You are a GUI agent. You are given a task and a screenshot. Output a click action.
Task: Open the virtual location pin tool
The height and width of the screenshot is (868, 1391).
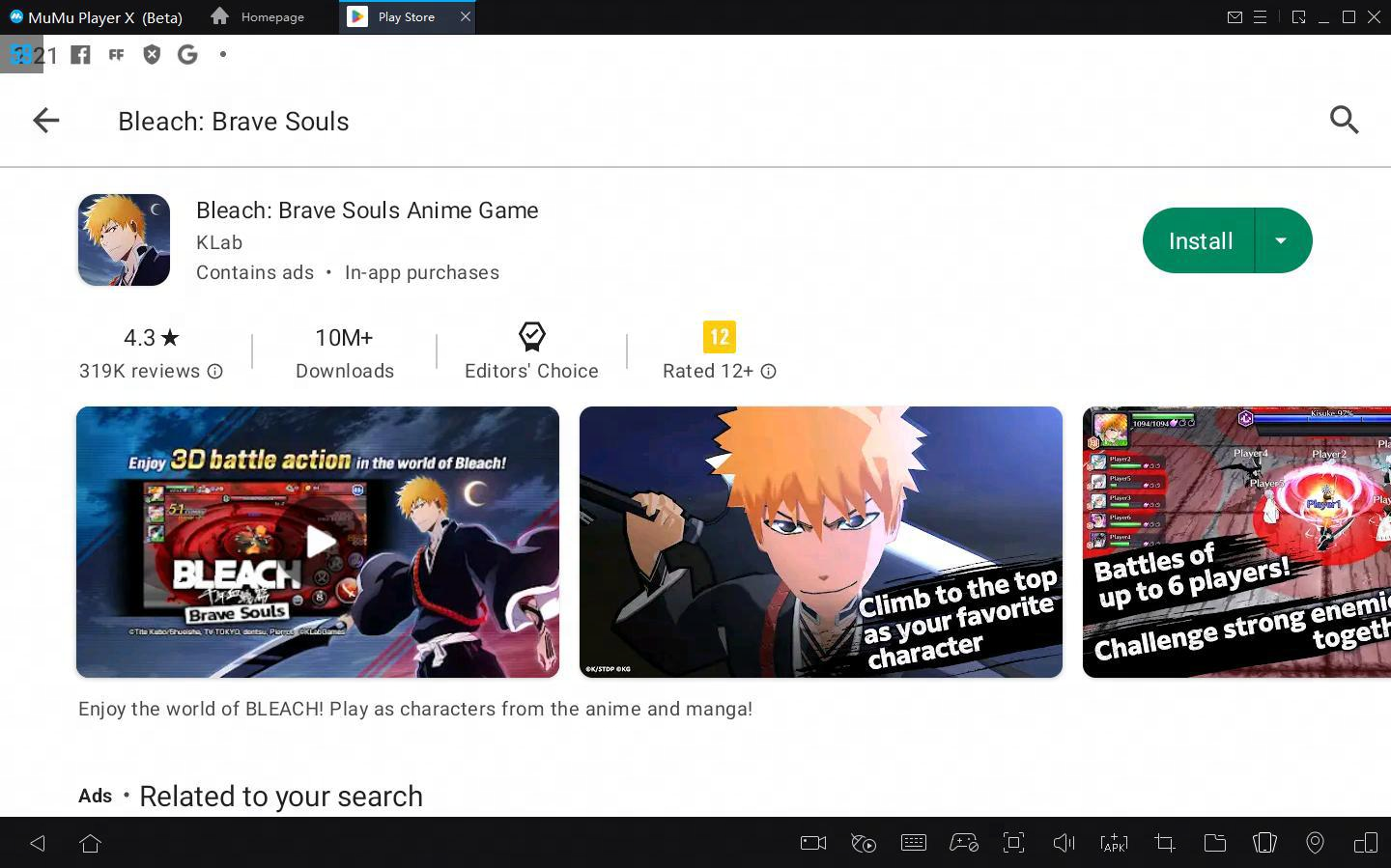(x=1315, y=843)
